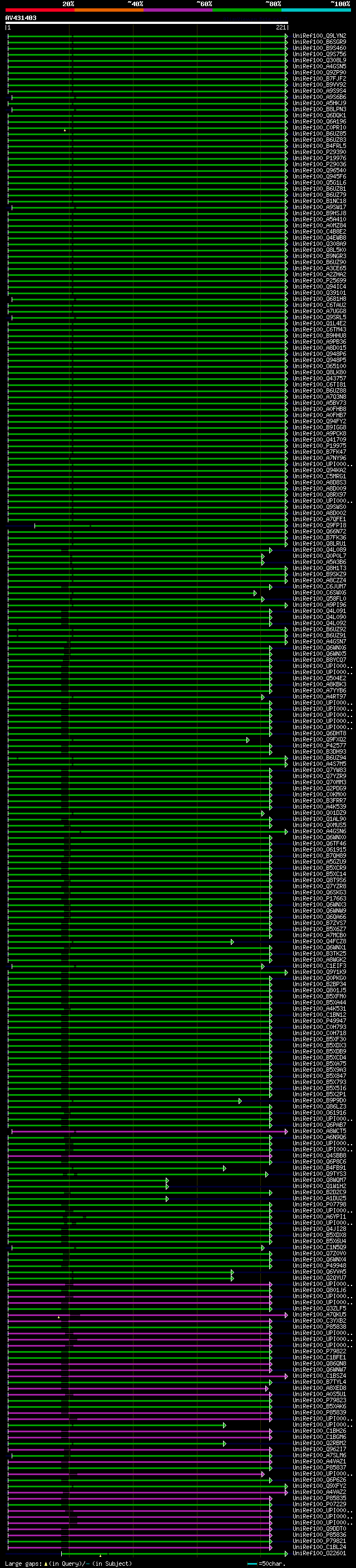Open the UniRef100_B6SGP9 hit label
The width and height of the screenshot is (356, 1568).
(319, 42)
